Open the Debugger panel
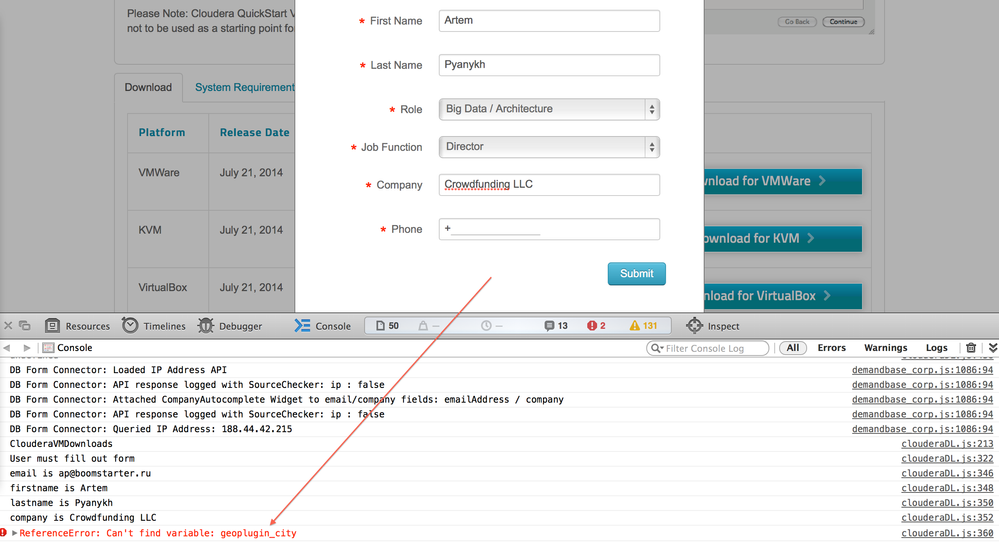Viewport: 999px width, 542px height. 230,326
